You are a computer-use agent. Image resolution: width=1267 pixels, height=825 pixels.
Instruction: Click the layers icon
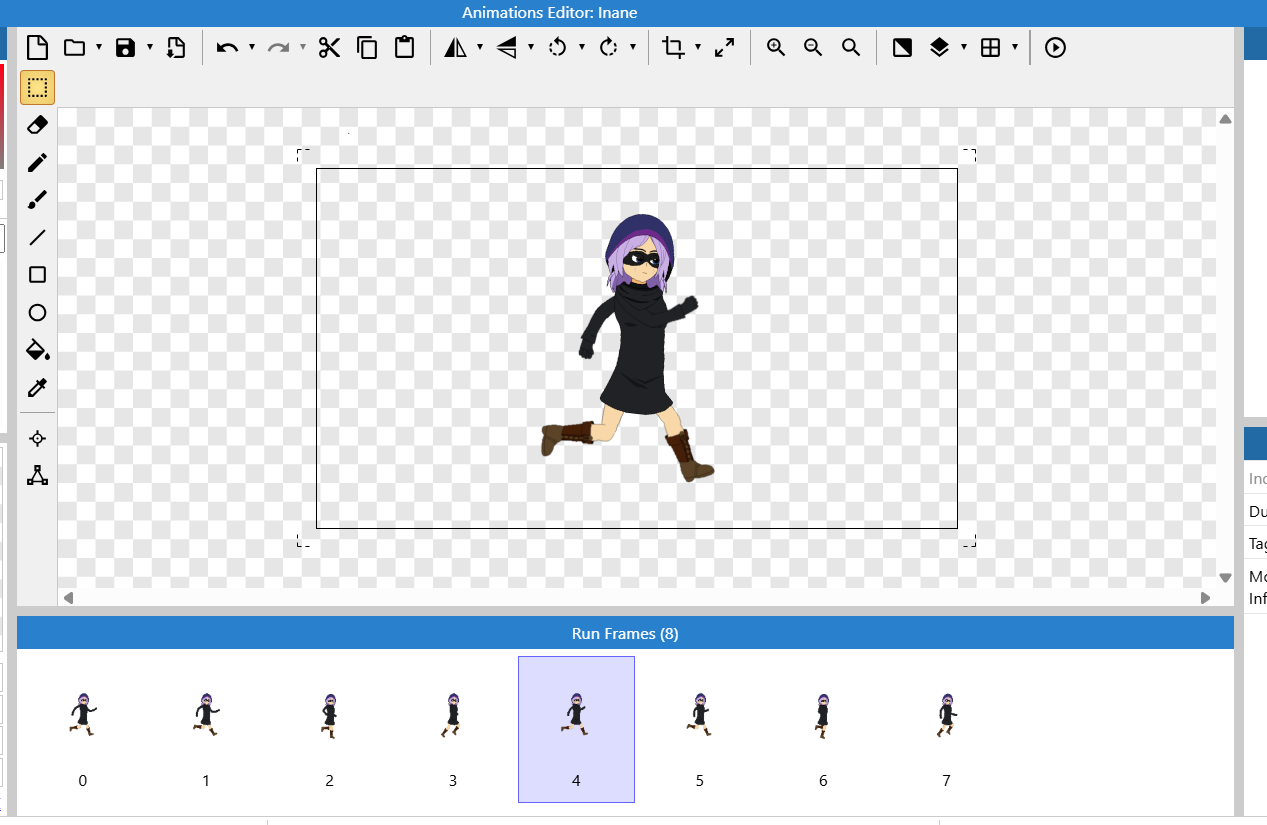(939, 47)
